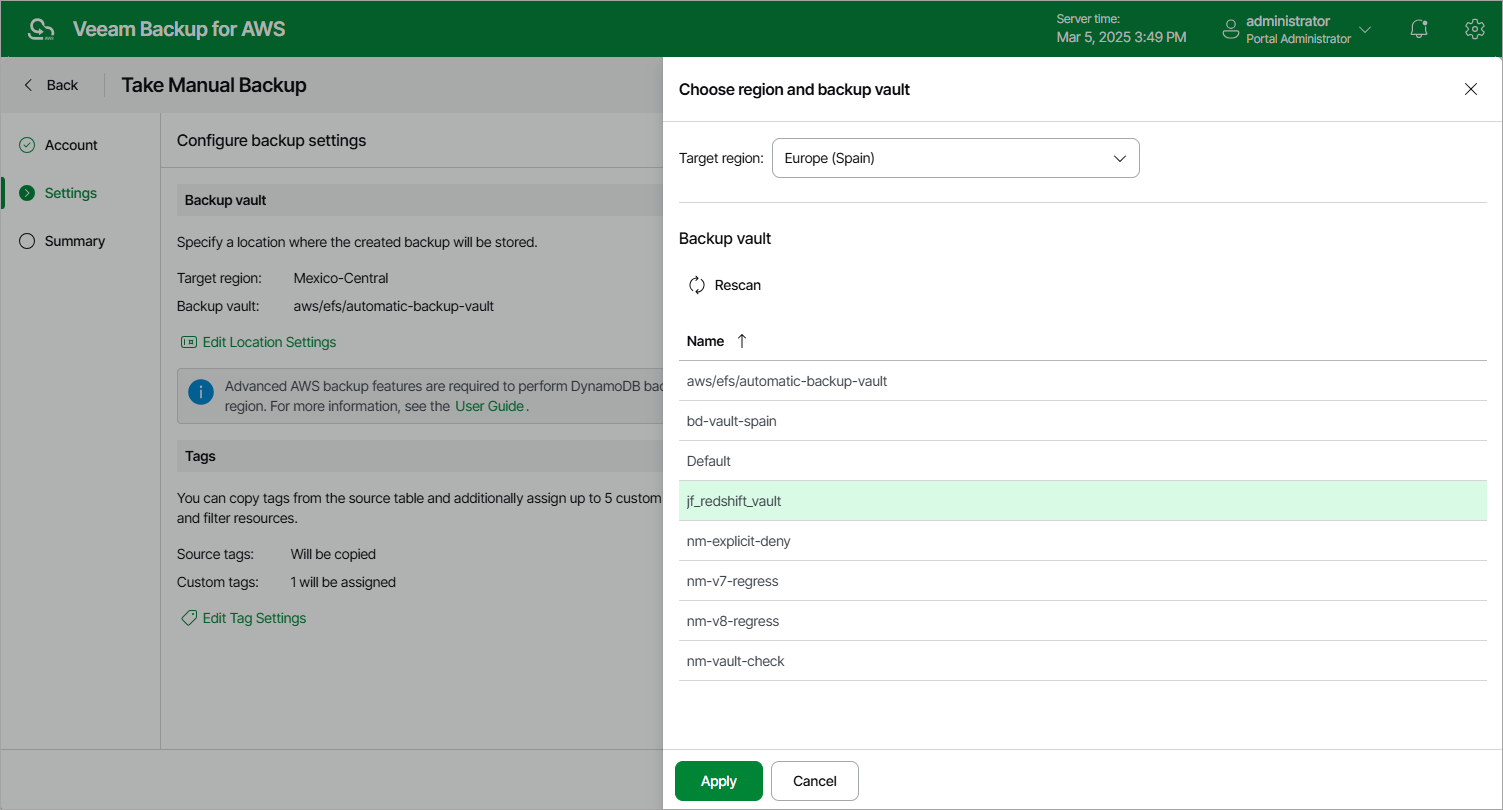1503x810 pixels.
Task: Click the Veeam Backup for AWS title
Action: 179,29
